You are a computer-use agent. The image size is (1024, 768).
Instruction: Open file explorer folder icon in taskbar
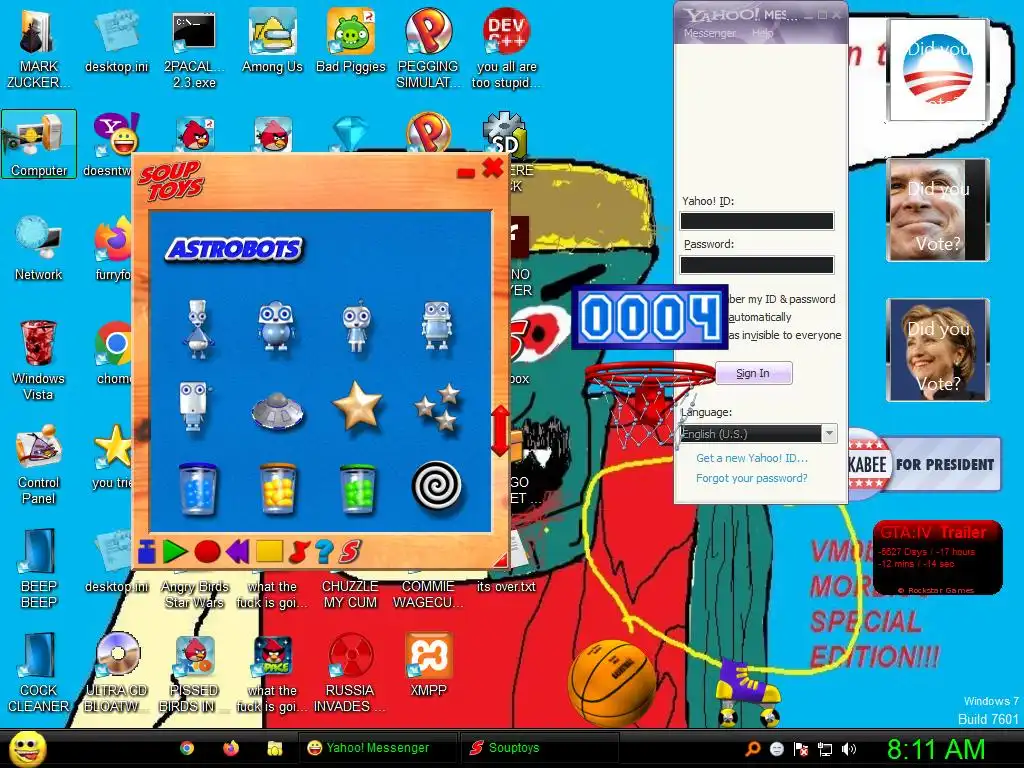(x=274, y=748)
